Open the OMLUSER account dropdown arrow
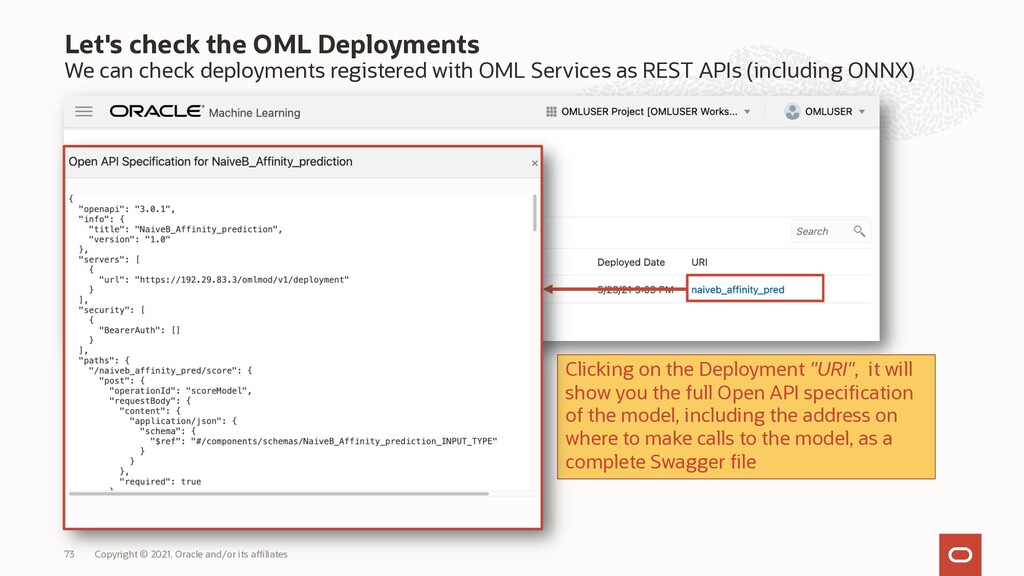Image resolution: width=1024 pixels, height=576 pixels. pyautogui.click(x=862, y=112)
